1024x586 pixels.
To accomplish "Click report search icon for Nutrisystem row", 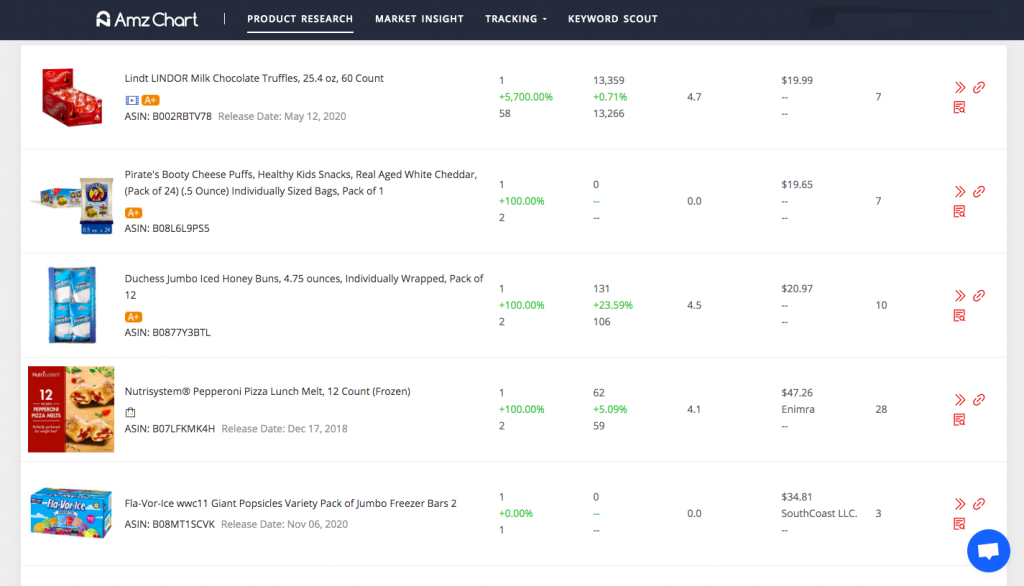I will [x=959, y=419].
